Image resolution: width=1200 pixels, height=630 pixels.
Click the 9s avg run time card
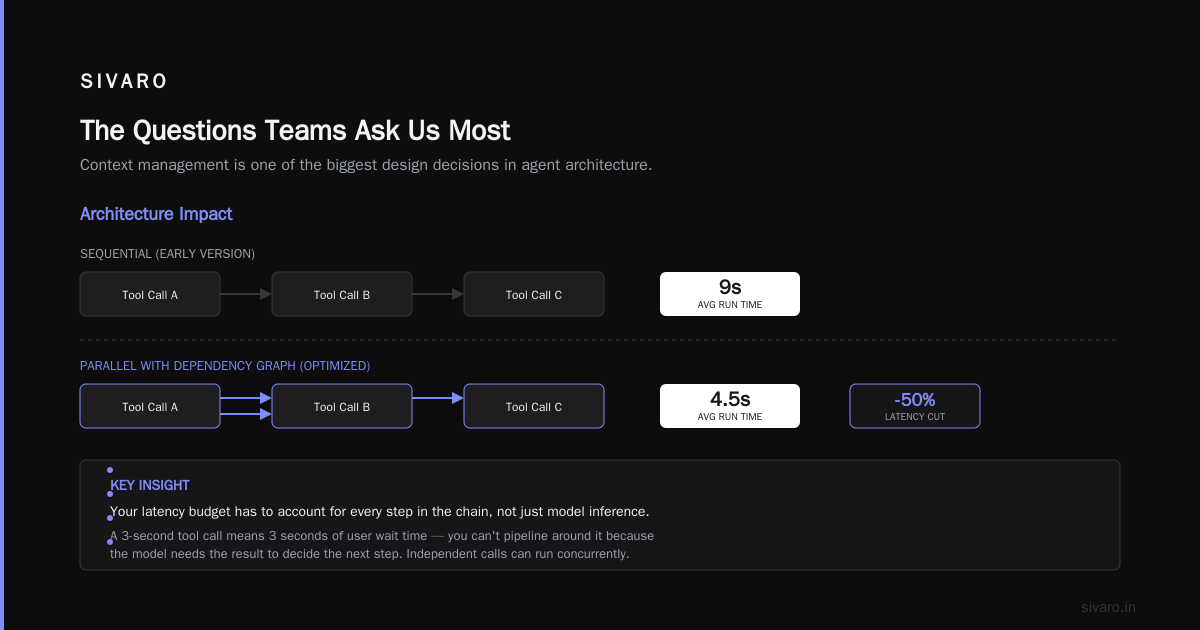(x=730, y=294)
